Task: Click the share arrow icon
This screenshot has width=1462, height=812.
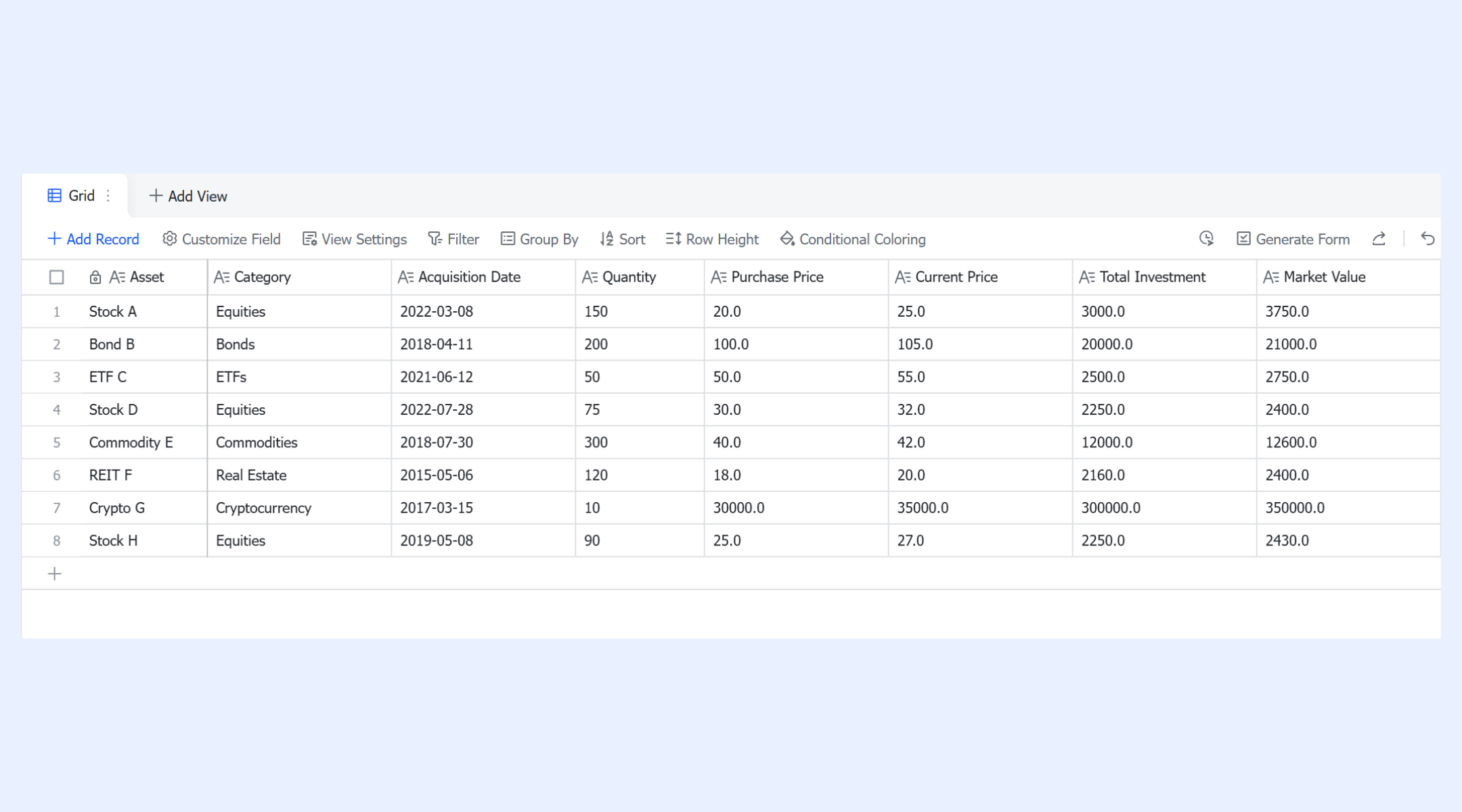Action: 1379,239
